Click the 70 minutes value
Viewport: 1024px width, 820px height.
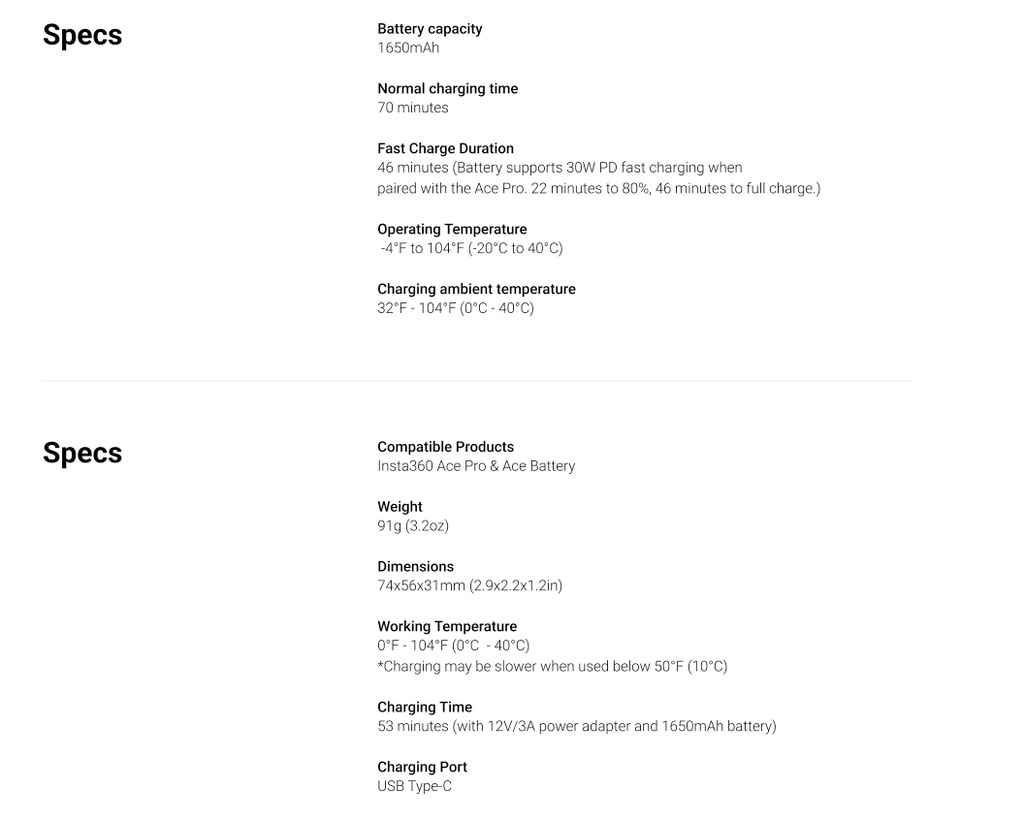413,108
